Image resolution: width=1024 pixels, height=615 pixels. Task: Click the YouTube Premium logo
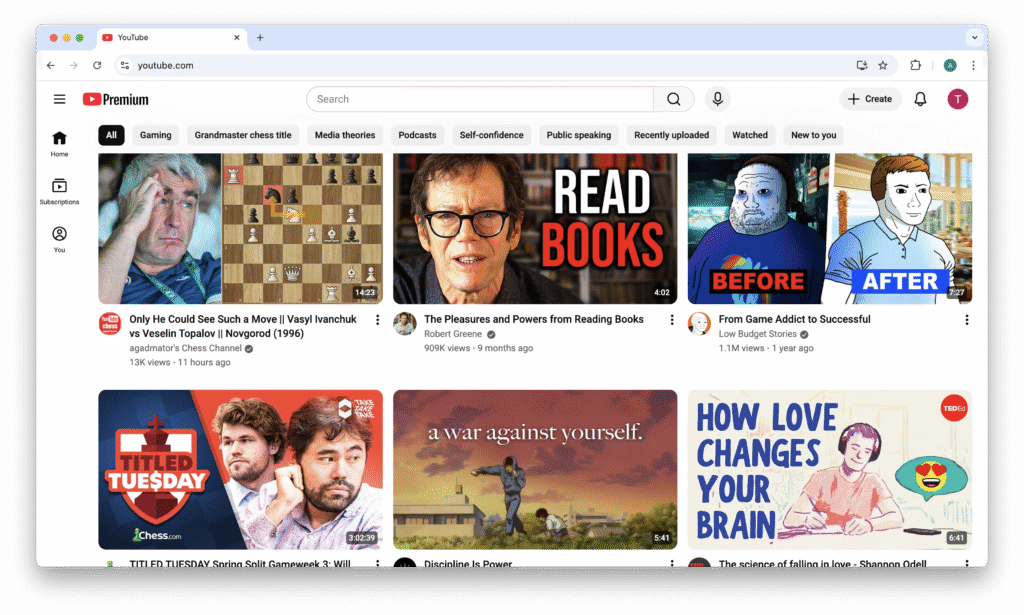tap(116, 99)
